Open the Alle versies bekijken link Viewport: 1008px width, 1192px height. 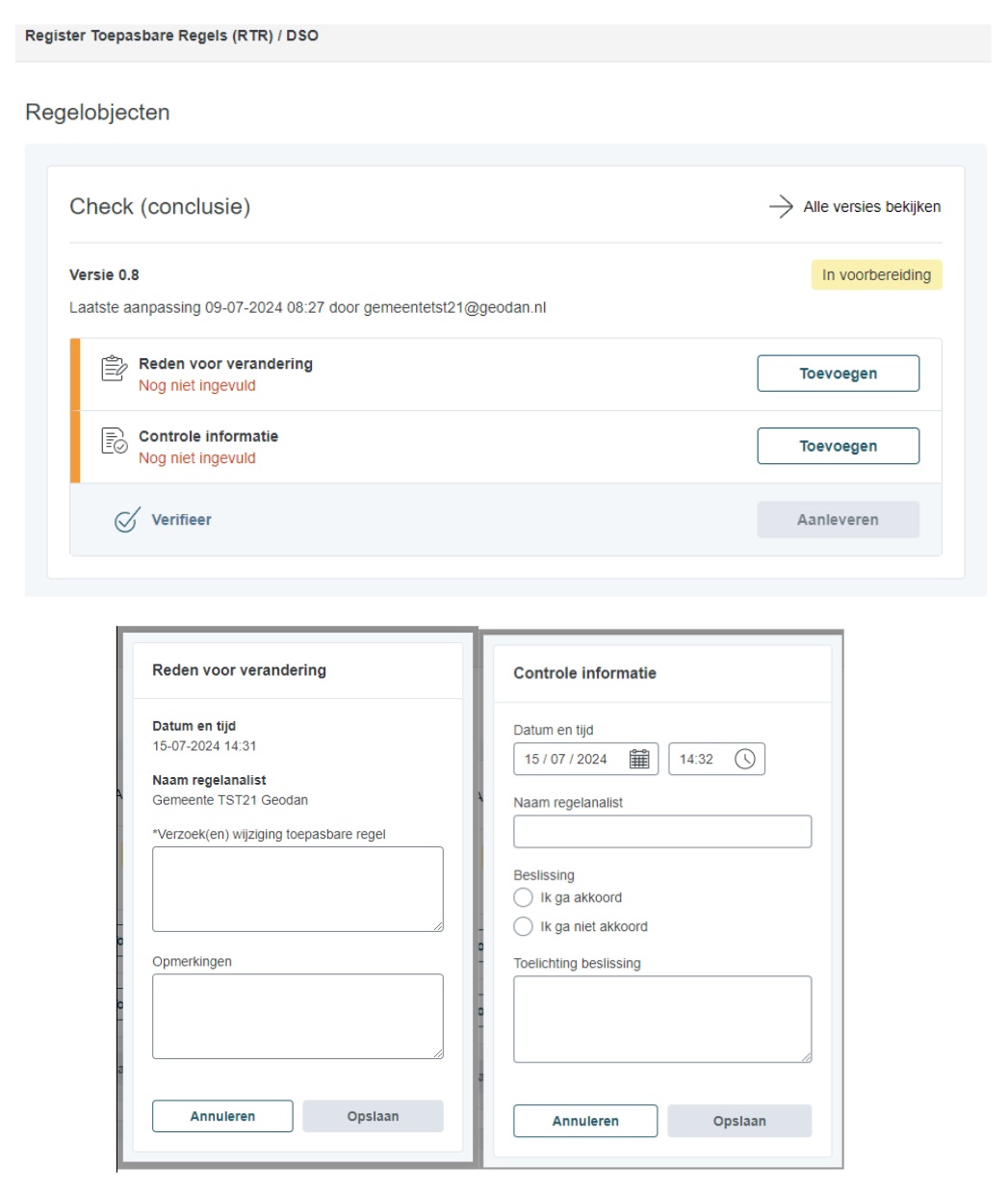[x=871, y=206]
